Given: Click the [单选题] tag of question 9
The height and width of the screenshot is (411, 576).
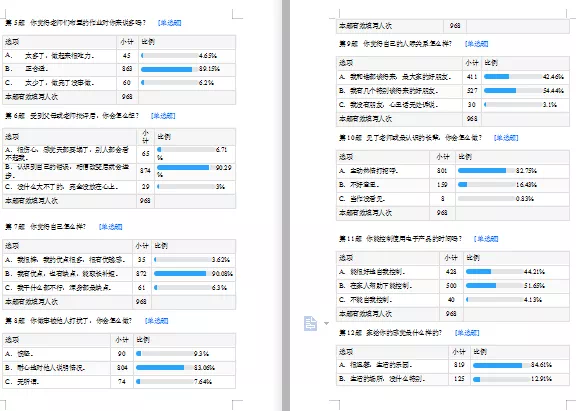Looking at the screenshot, I should pyautogui.click(x=477, y=44).
